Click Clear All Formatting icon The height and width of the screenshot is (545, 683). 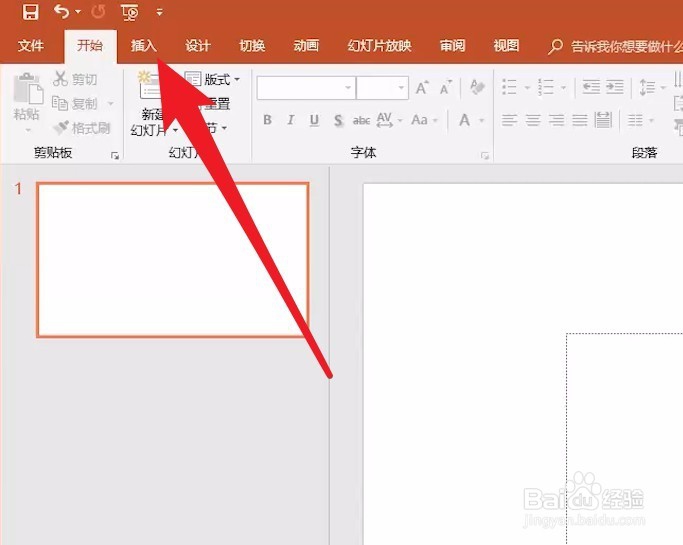[477, 87]
